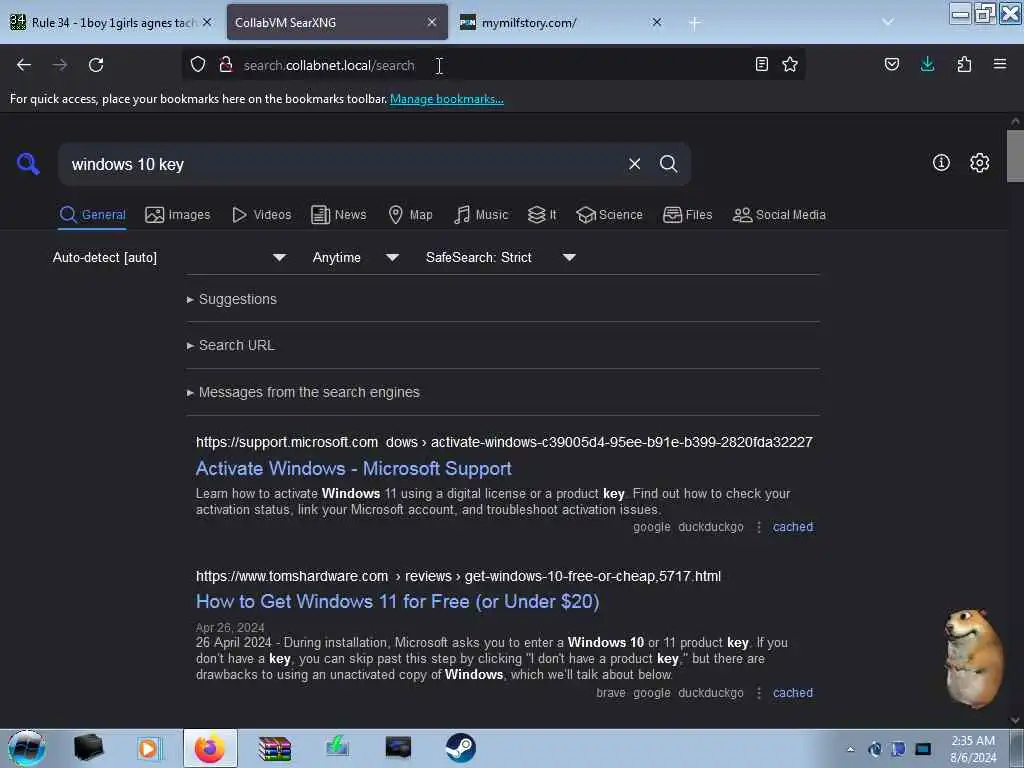Click the Windows Start orb
Screen dimensions: 1024x768
click(x=27, y=748)
